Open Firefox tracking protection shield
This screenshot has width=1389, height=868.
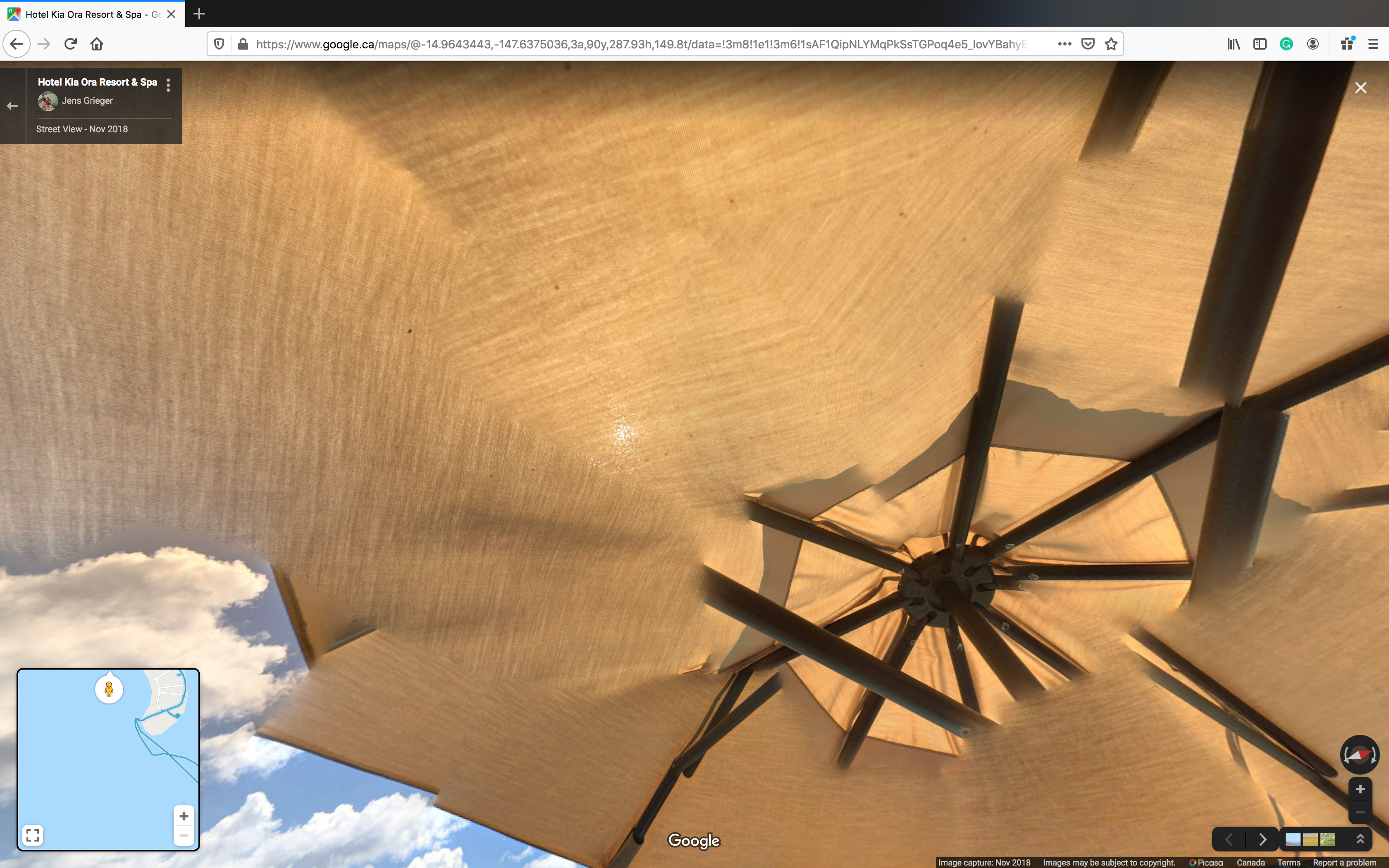219,44
